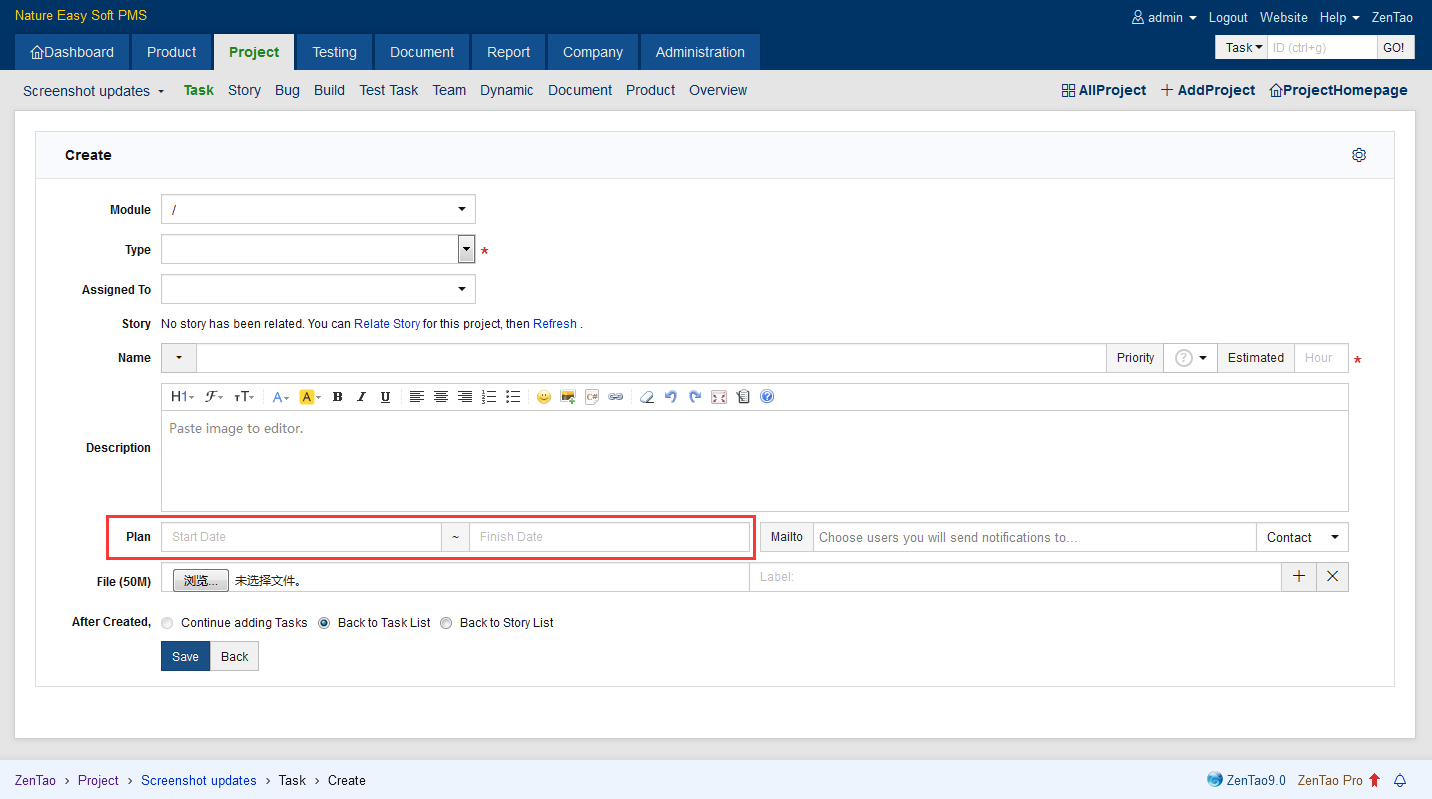
Task: Click the insert image icon
Action: (x=568, y=397)
